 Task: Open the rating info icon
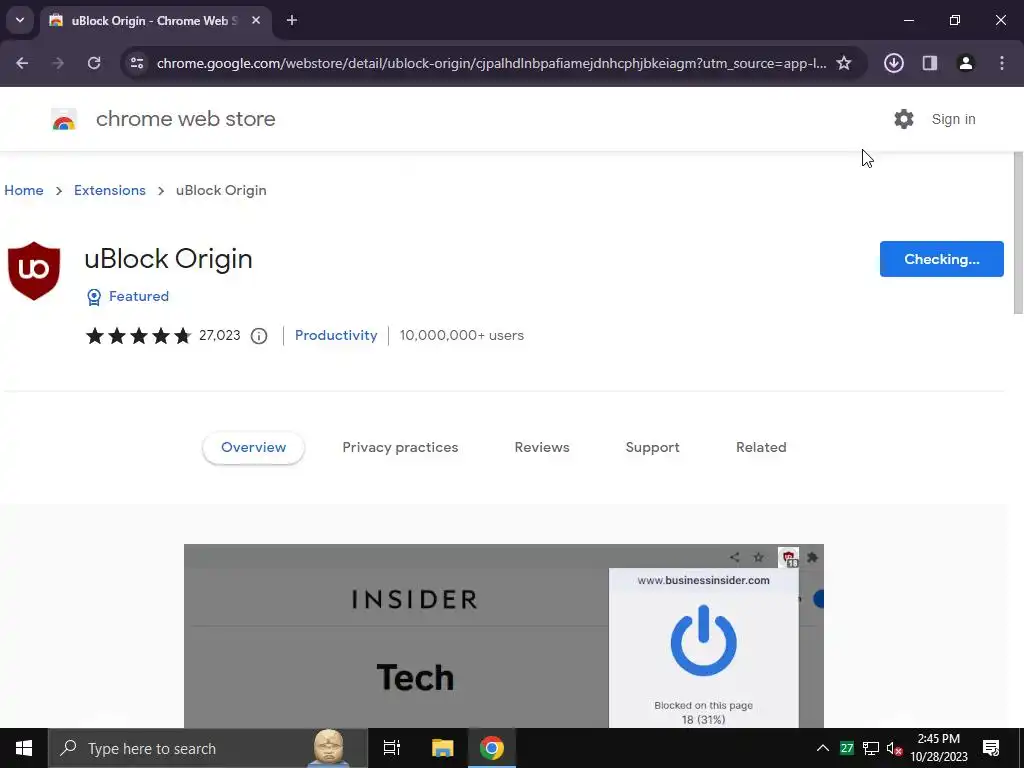tap(259, 336)
